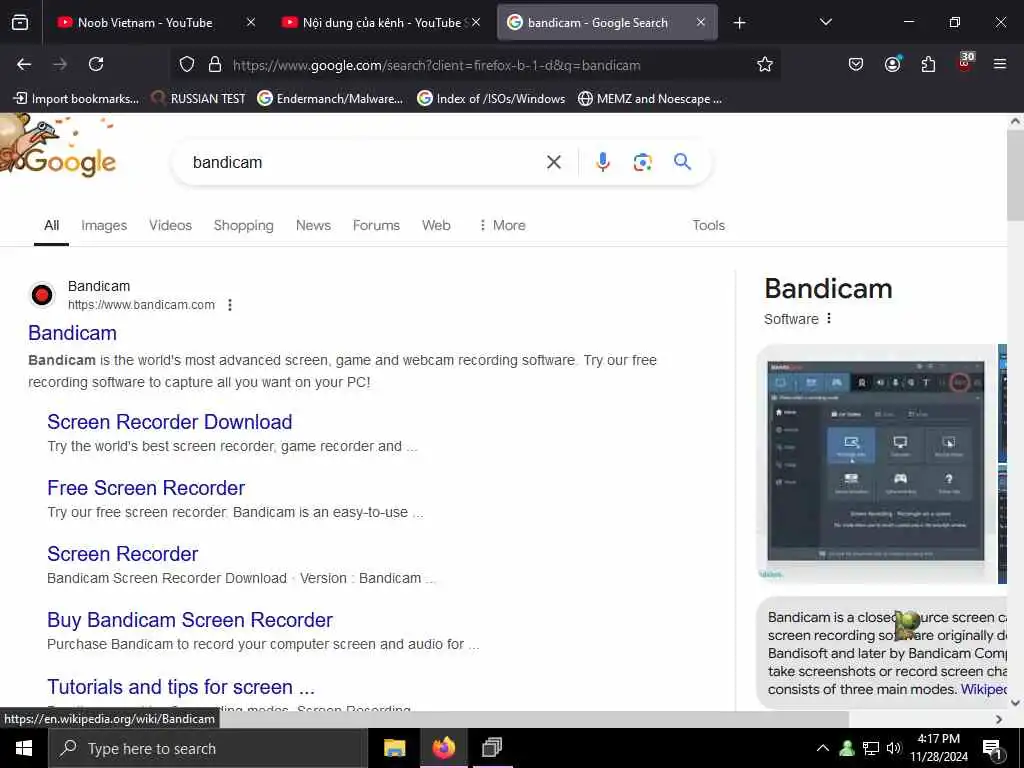Close the bandicam Google Search tab

pos(701,22)
